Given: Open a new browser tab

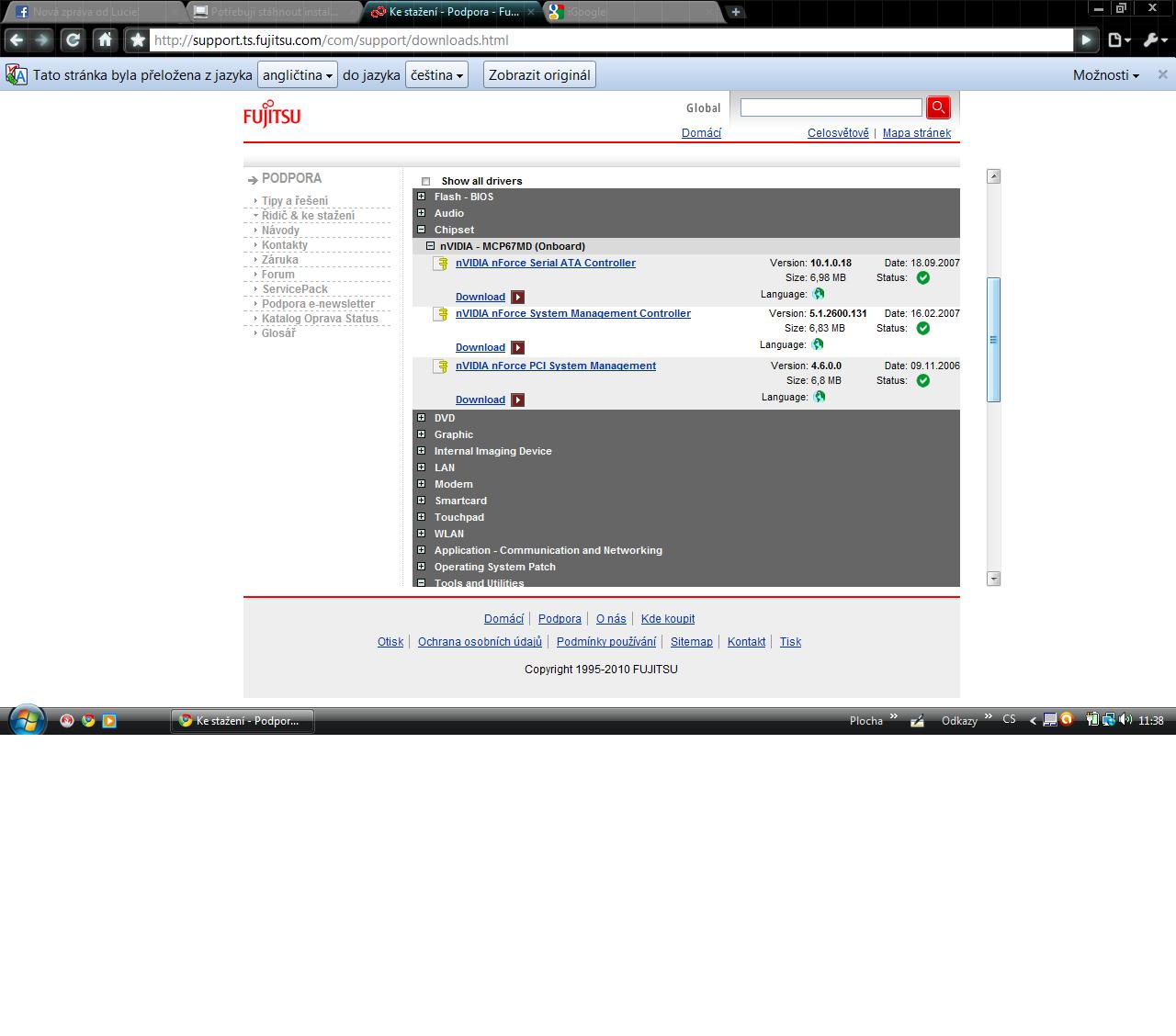Looking at the screenshot, I should tap(736, 12).
